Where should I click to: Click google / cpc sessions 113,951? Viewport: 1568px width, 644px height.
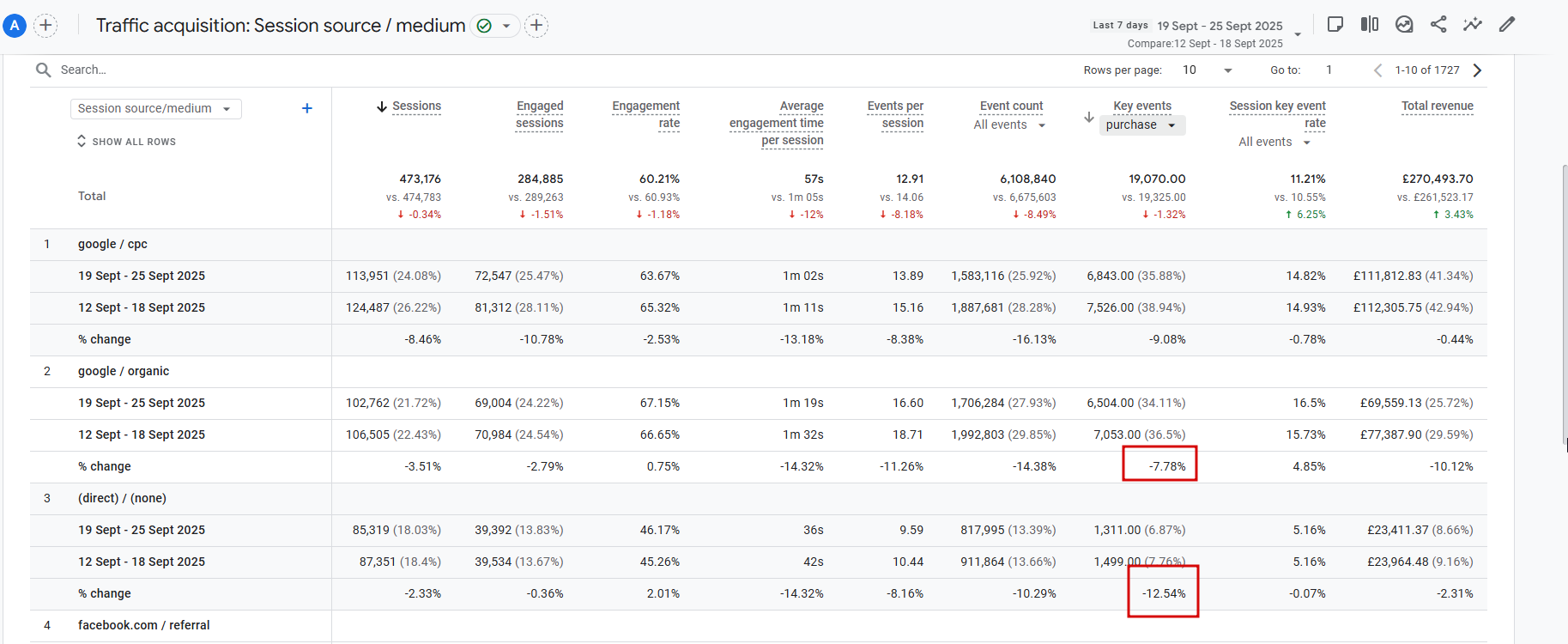coord(367,276)
